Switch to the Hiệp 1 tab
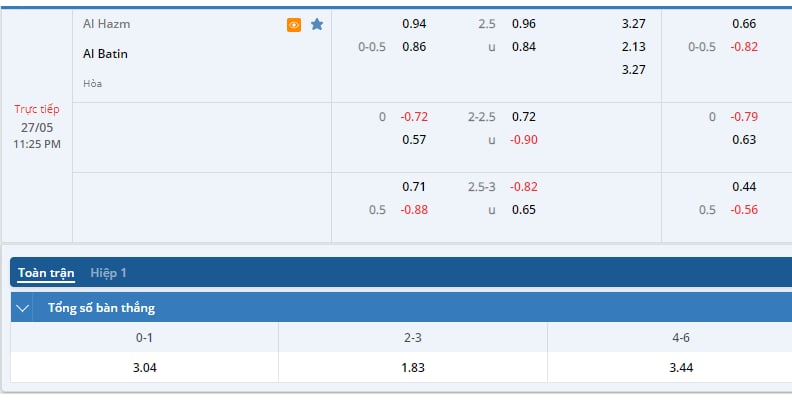792x400 pixels. click(108, 273)
